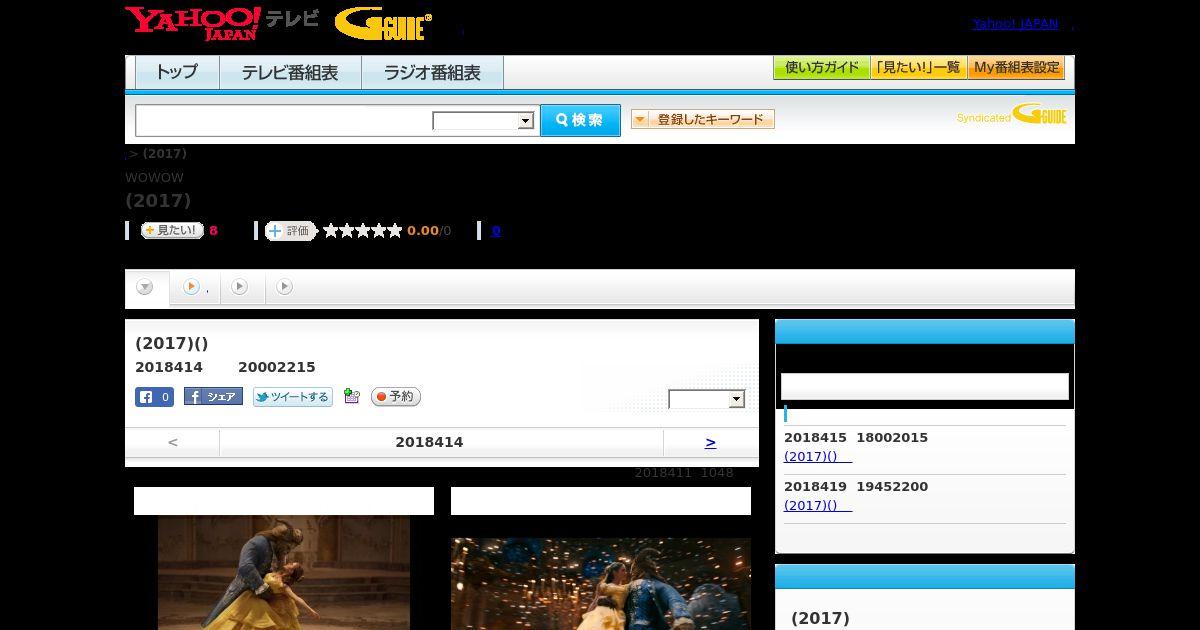Screen dimensions: 1200x630
Task: Click the blue 検索 search button
Action: click(580, 120)
